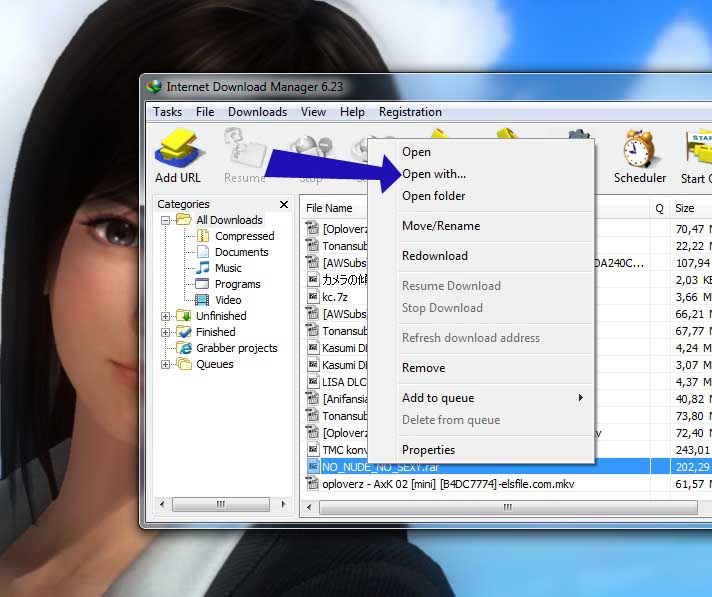
Task: Click the Finished folder checkmark icon
Action: [x=183, y=332]
